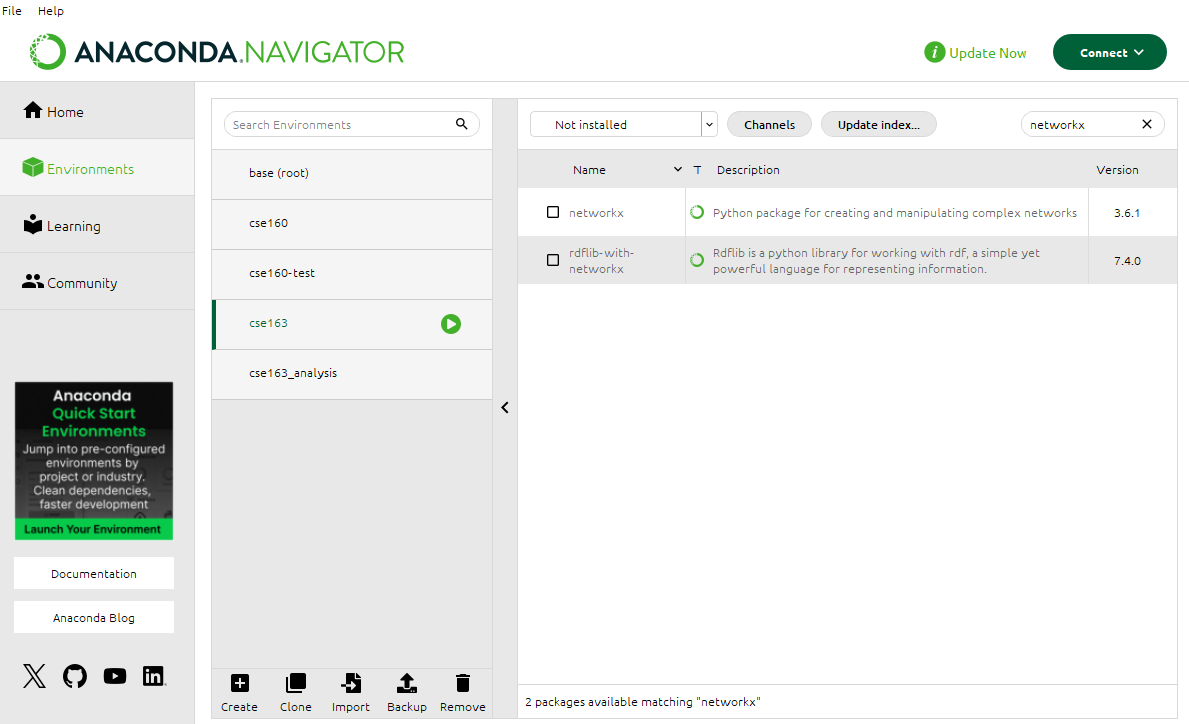
Task: Check the networkx package checkbox
Action: coord(553,212)
